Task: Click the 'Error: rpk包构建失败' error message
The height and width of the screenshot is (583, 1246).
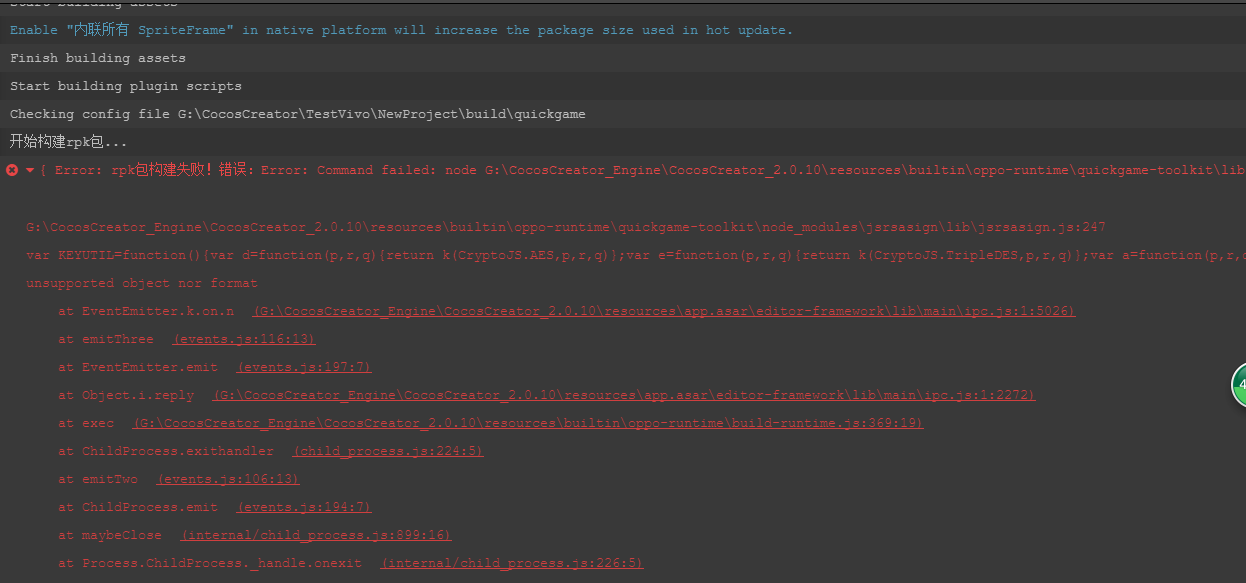Action: coord(643,170)
